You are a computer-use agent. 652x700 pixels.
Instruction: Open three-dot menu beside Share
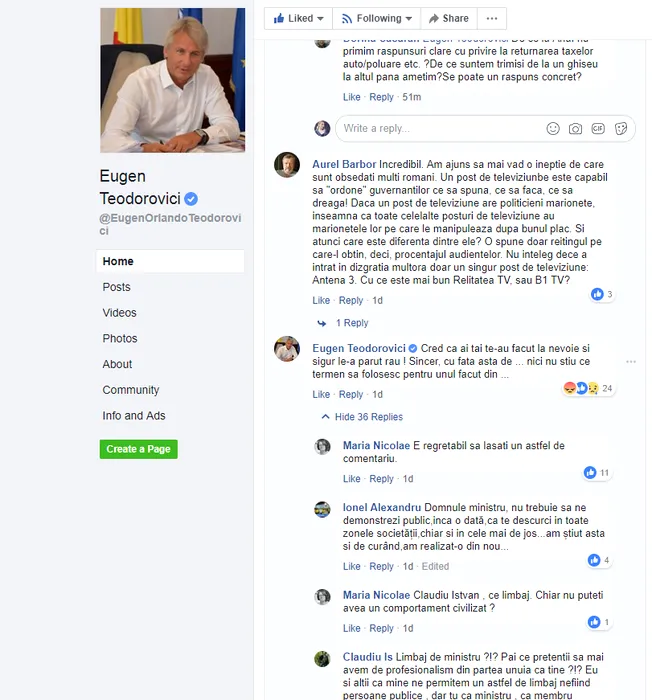(x=492, y=18)
